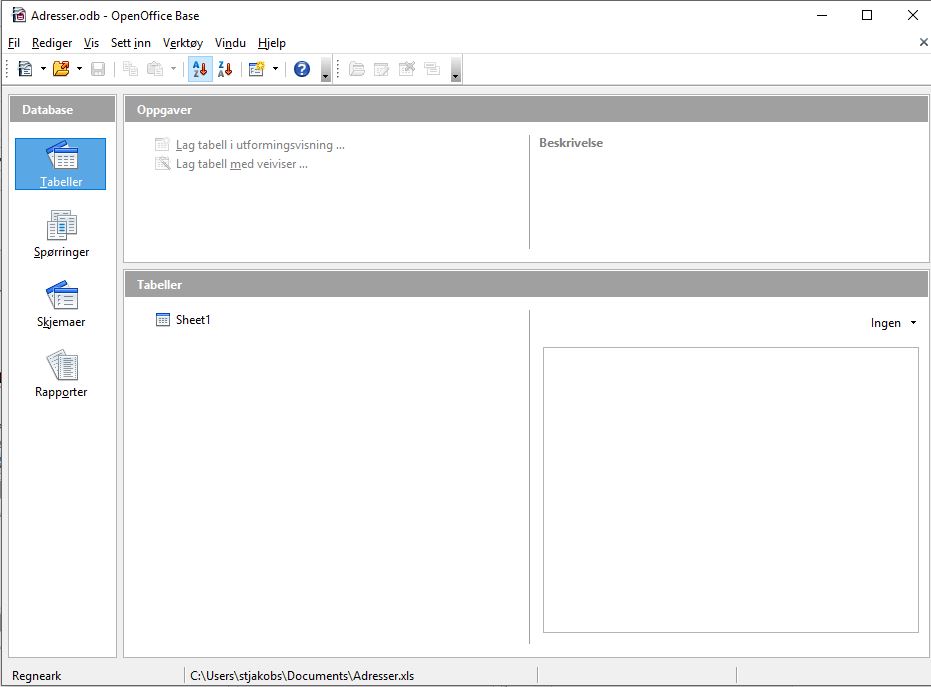931x687 pixels.
Task: Click the Rename table toolbar icon
Action: coord(432,69)
